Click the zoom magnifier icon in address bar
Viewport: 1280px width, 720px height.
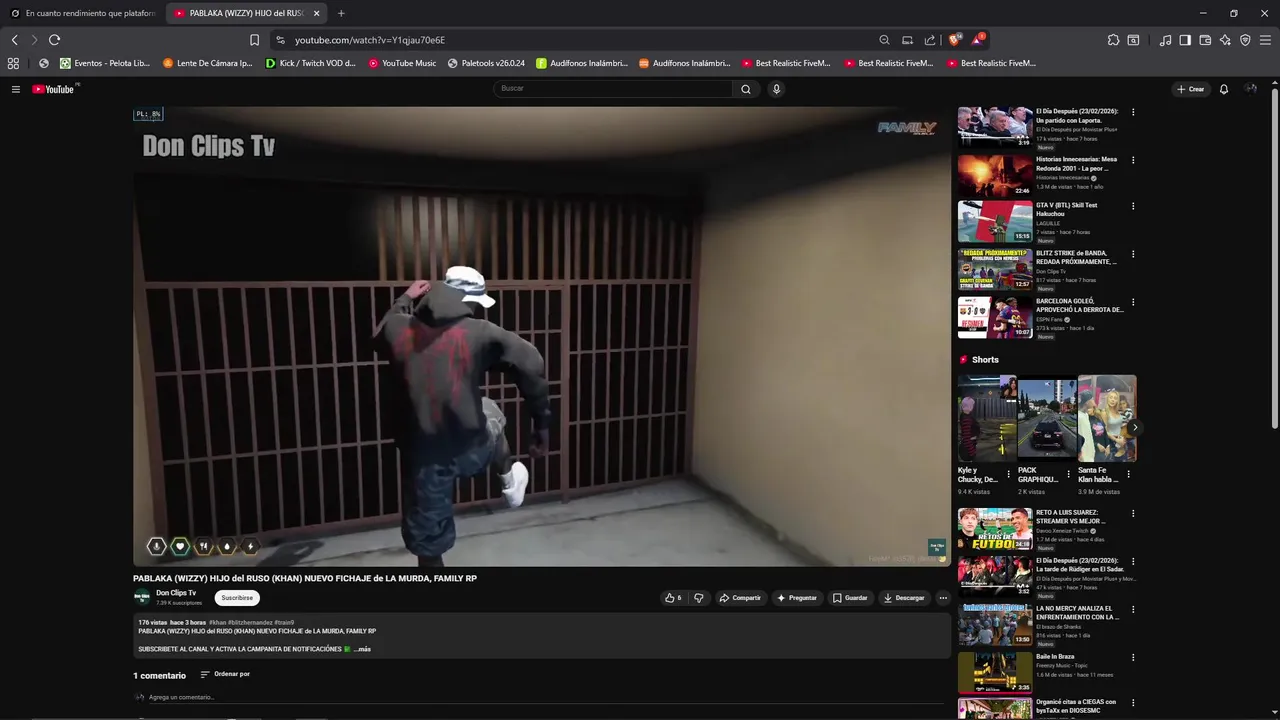click(x=884, y=40)
